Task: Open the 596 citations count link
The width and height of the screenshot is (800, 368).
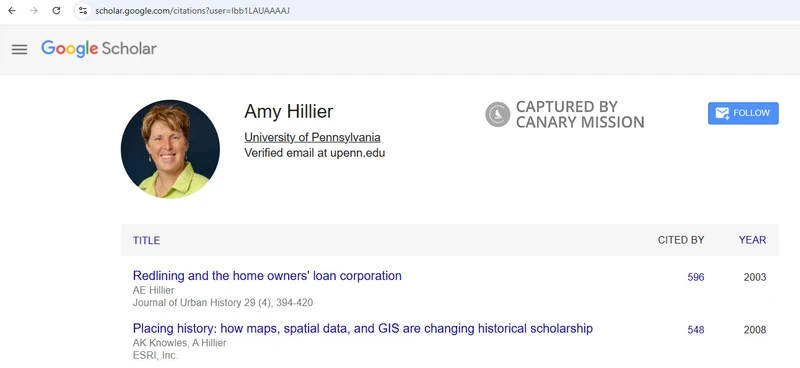Action: 695,277
